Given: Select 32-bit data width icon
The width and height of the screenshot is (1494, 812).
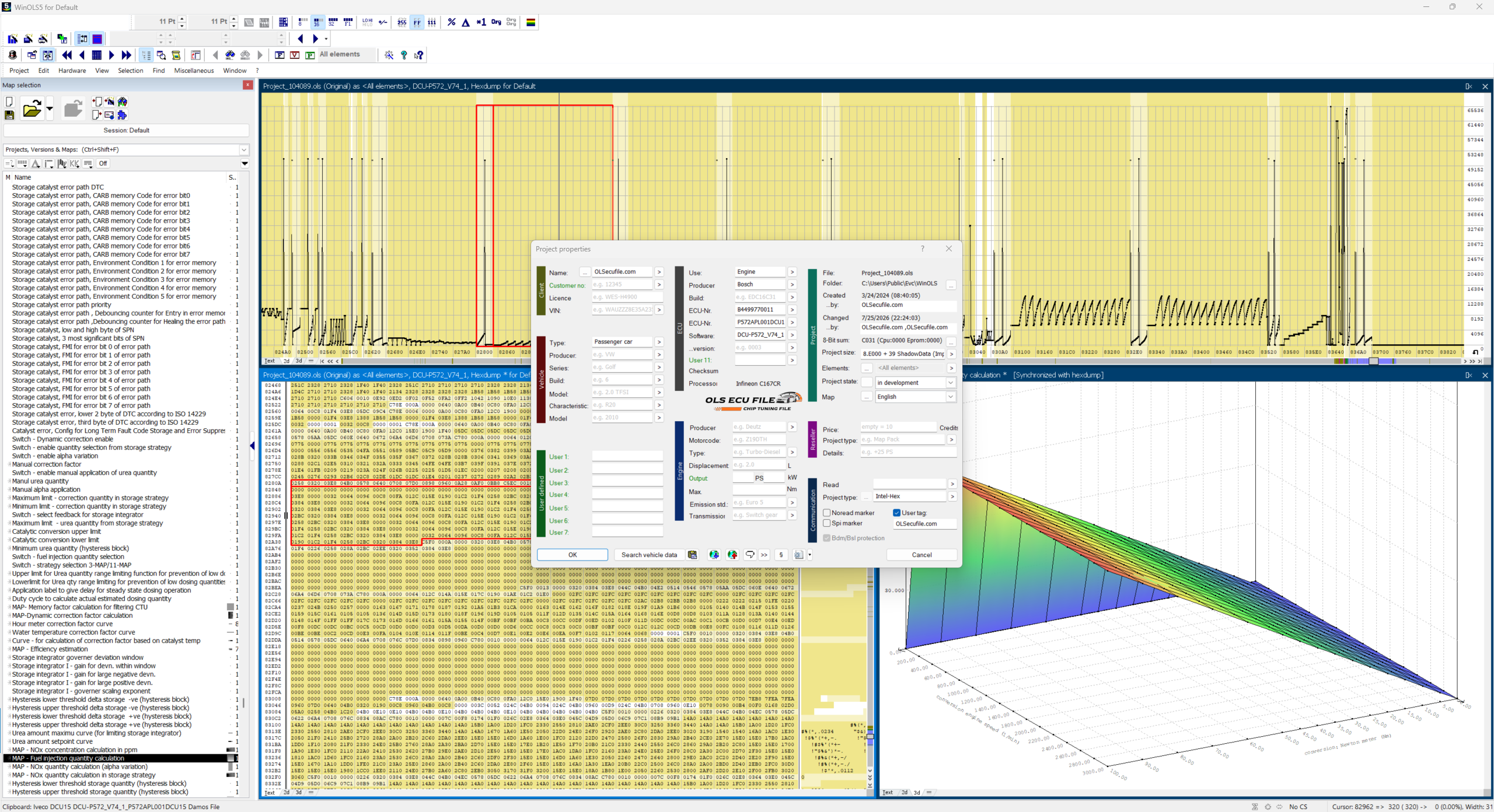Looking at the screenshot, I should pyautogui.click(x=333, y=22).
